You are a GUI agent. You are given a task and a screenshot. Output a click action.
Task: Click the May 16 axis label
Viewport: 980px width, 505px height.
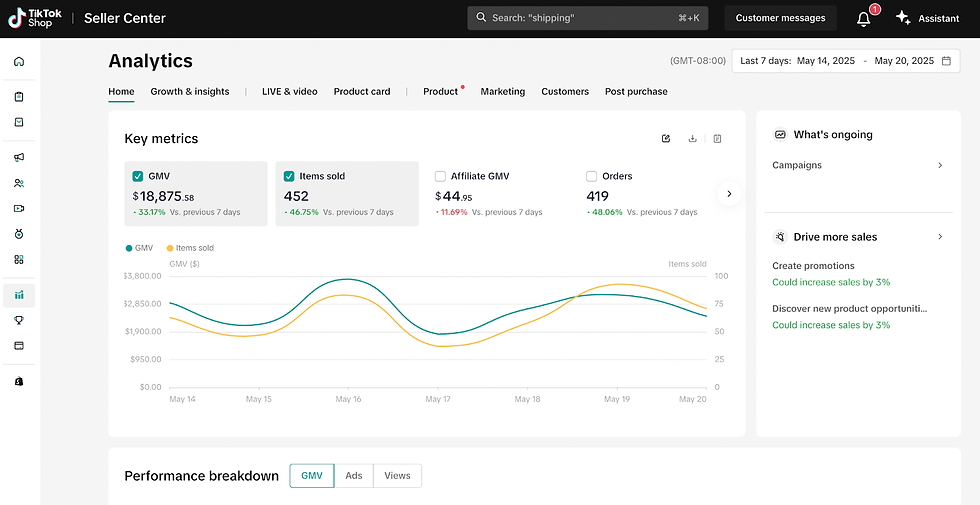click(348, 399)
